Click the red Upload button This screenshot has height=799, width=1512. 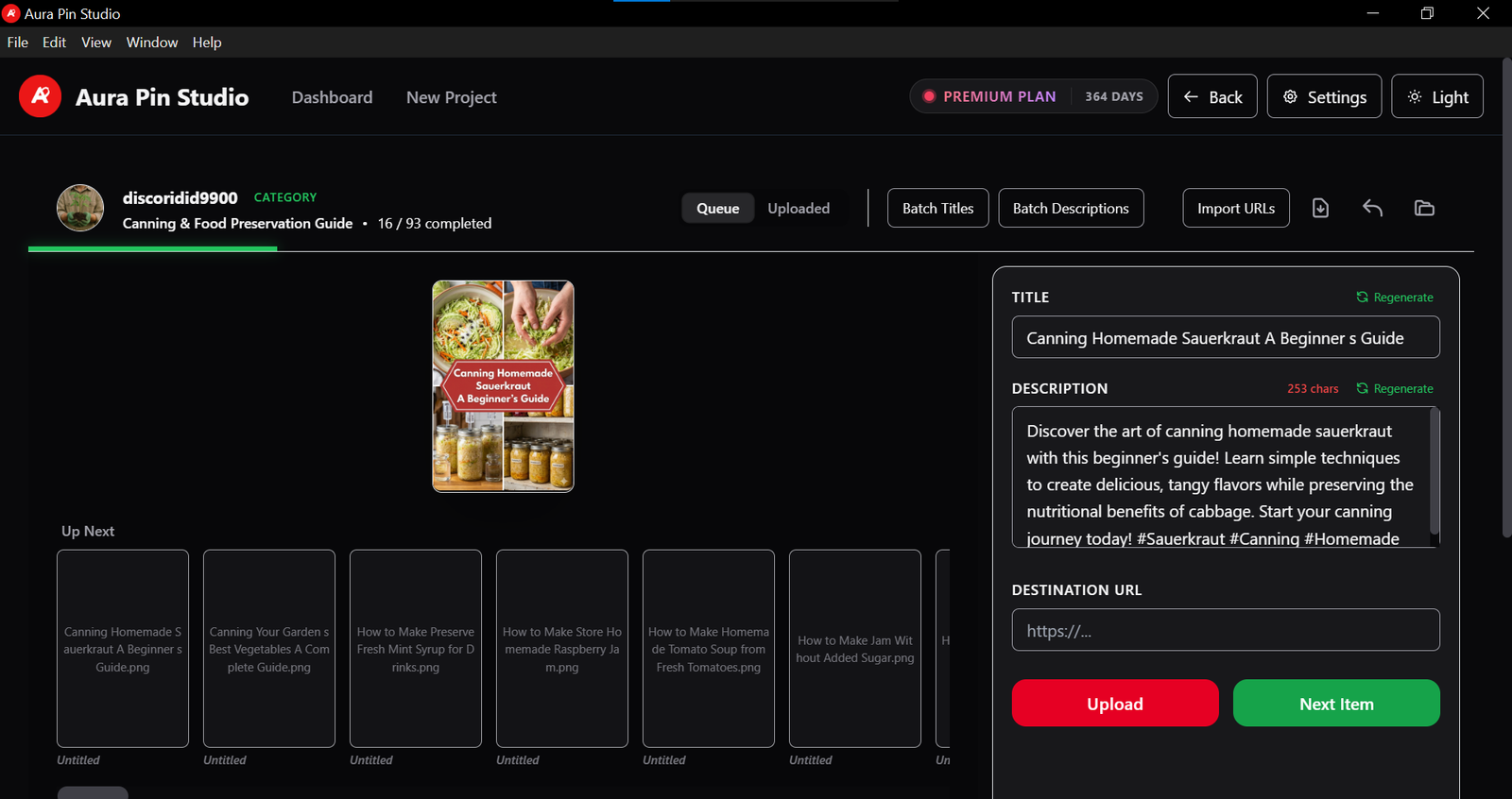pyautogui.click(x=1114, y=704)
